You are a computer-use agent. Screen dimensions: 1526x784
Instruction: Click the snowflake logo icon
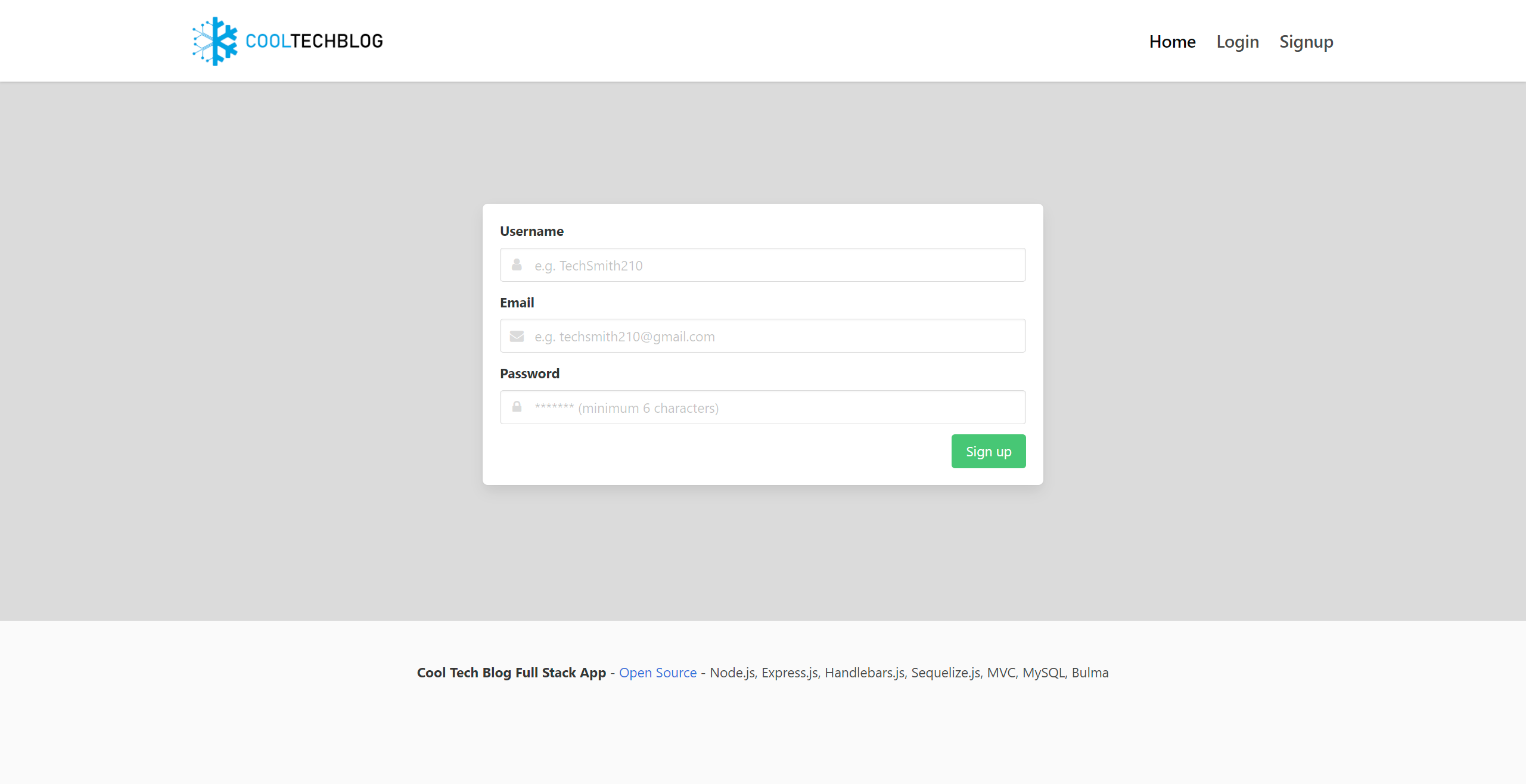(x=215, y=41)
